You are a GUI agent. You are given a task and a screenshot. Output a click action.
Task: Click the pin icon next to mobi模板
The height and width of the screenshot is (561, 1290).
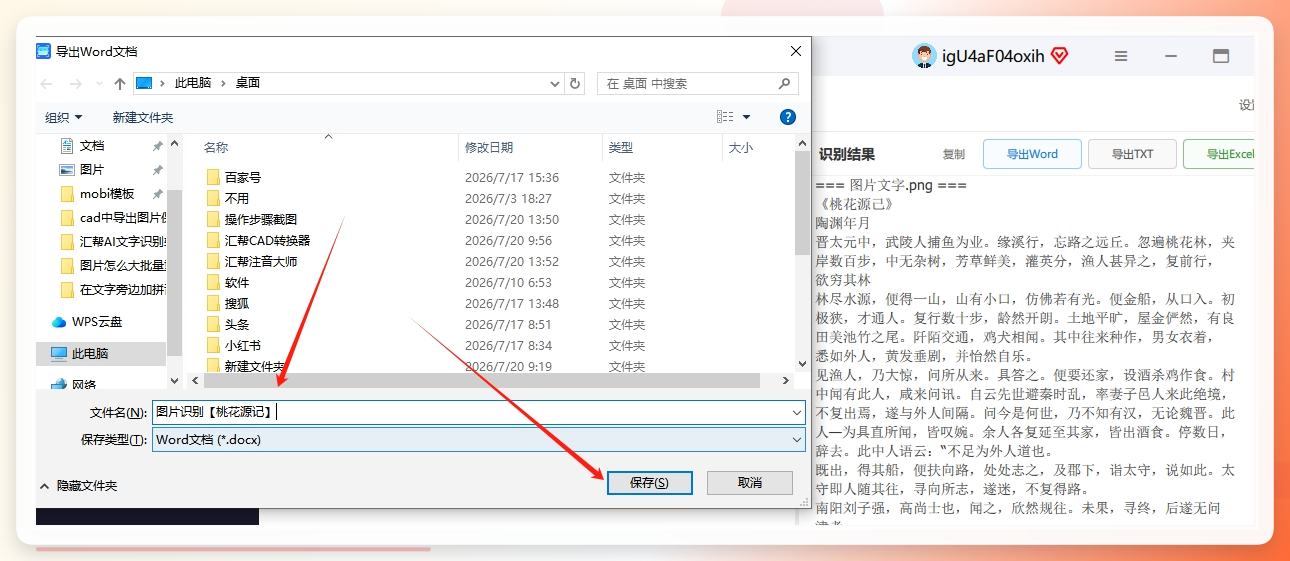157,194
